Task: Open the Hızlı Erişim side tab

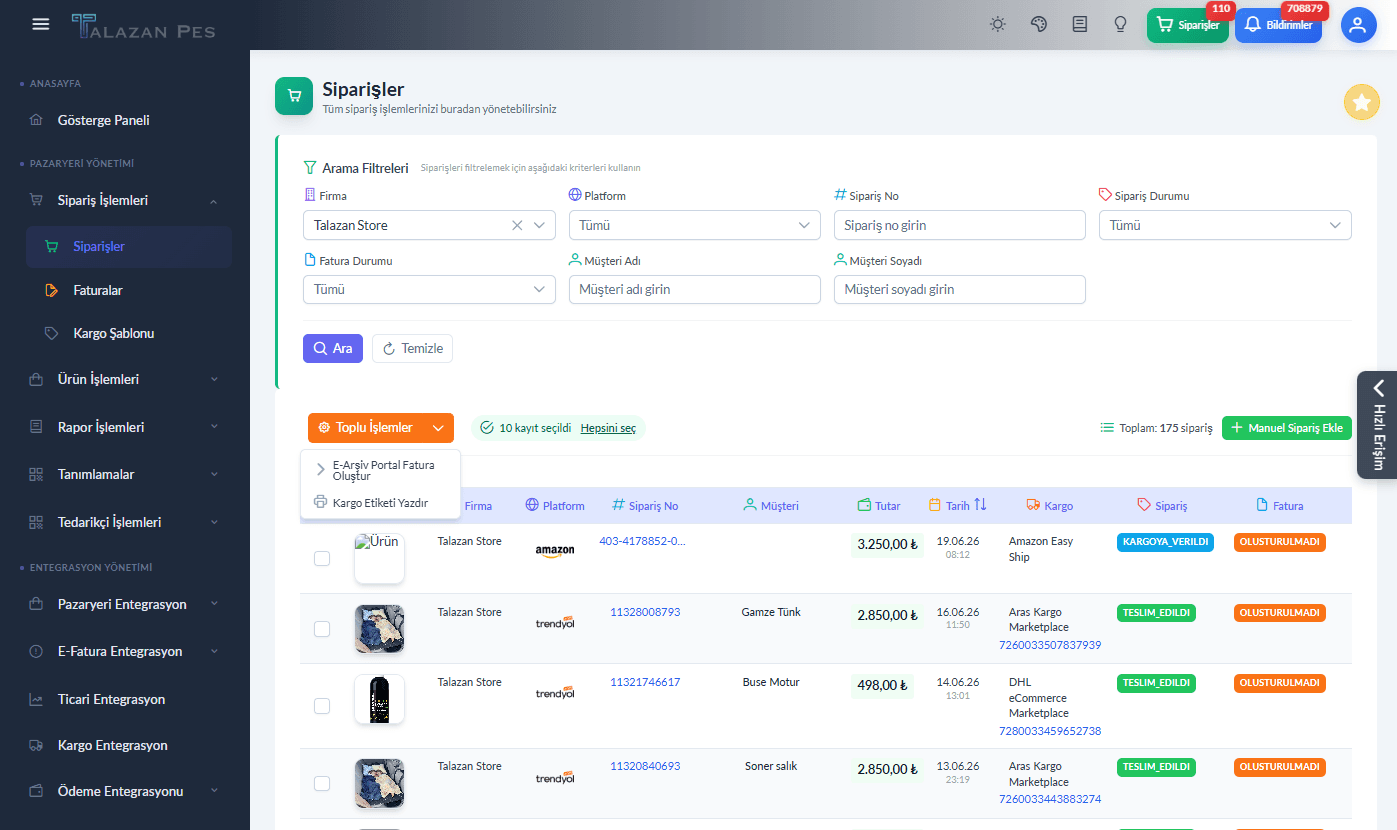Action: [1377, 426]
